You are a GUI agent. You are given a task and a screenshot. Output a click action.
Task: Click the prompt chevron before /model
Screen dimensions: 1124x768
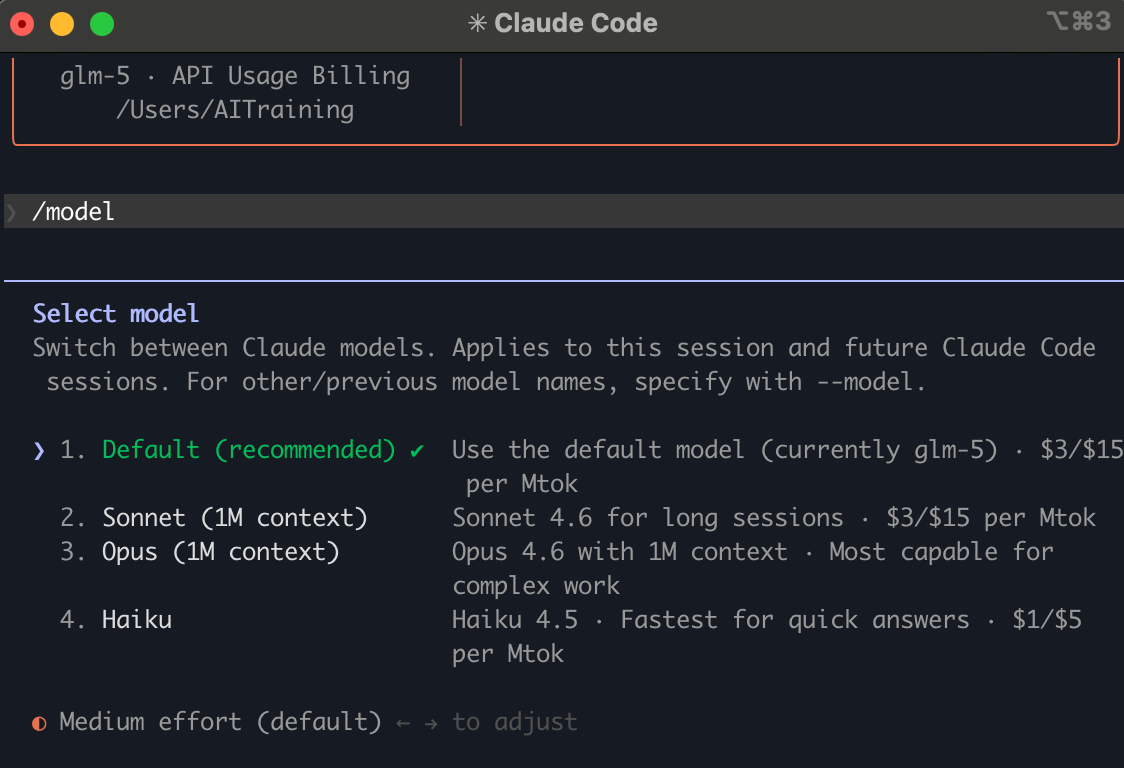pos(12,212)
